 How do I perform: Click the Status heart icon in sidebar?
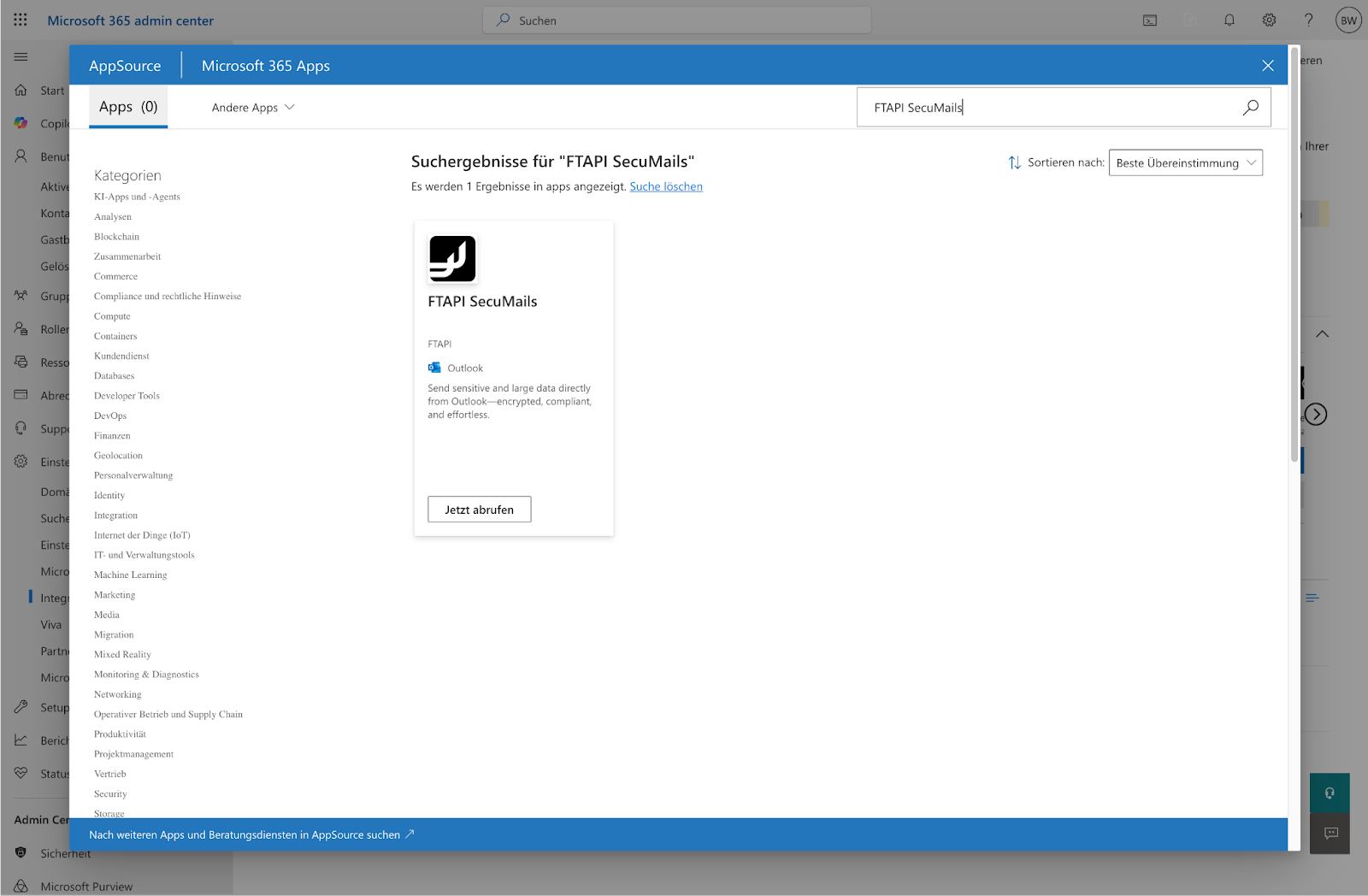(21, 773)
